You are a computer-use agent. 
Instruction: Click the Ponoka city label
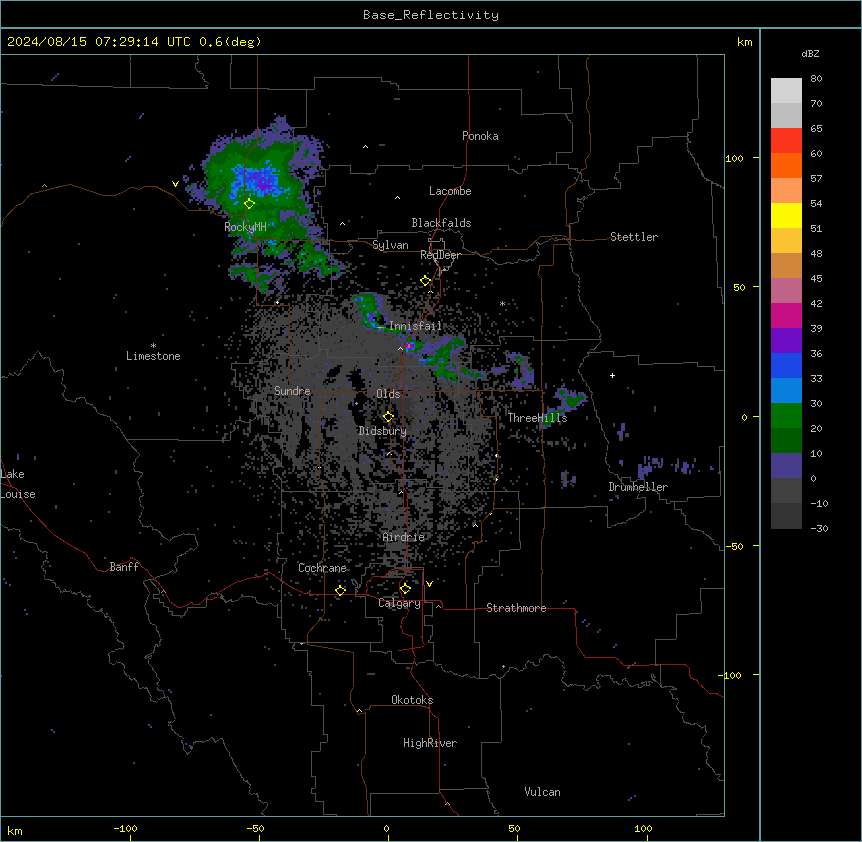coord(480,136)
